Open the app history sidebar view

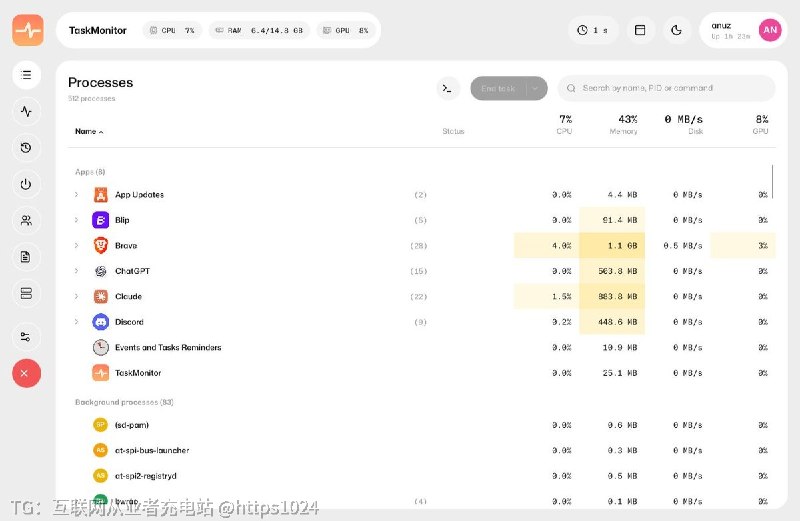[26, 148]
